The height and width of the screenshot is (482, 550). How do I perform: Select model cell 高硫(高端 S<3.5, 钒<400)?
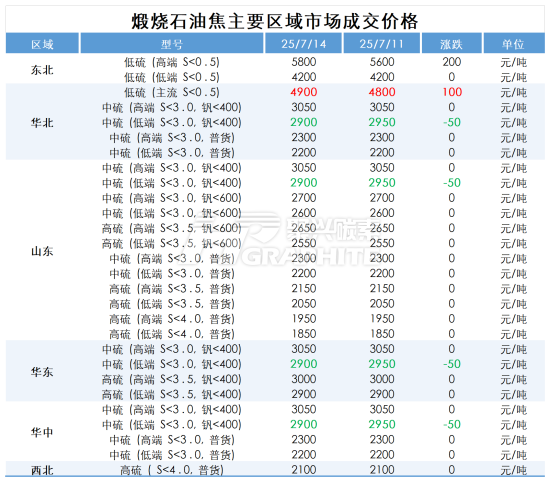click(172, 379)
